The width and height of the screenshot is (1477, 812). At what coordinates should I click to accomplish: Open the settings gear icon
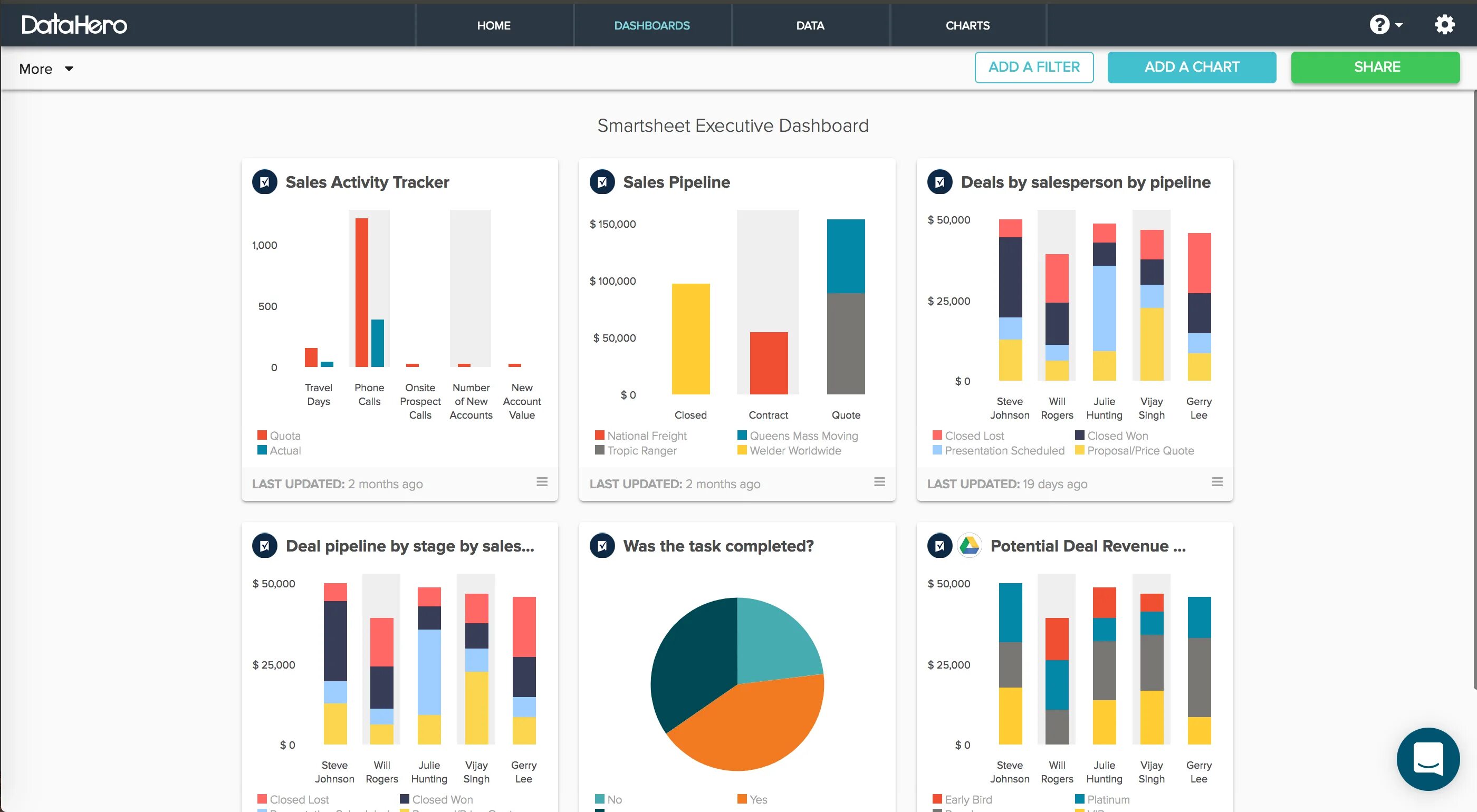[1444, 25]
